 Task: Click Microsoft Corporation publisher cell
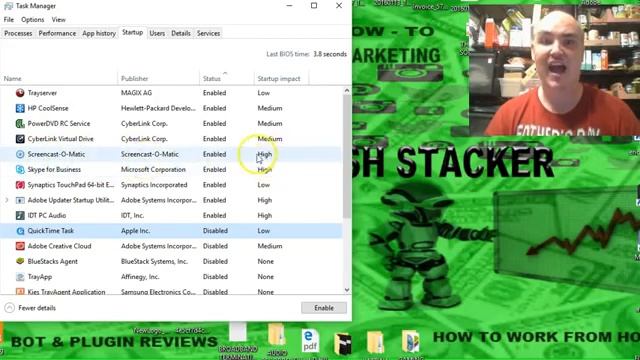coord(153,169)
